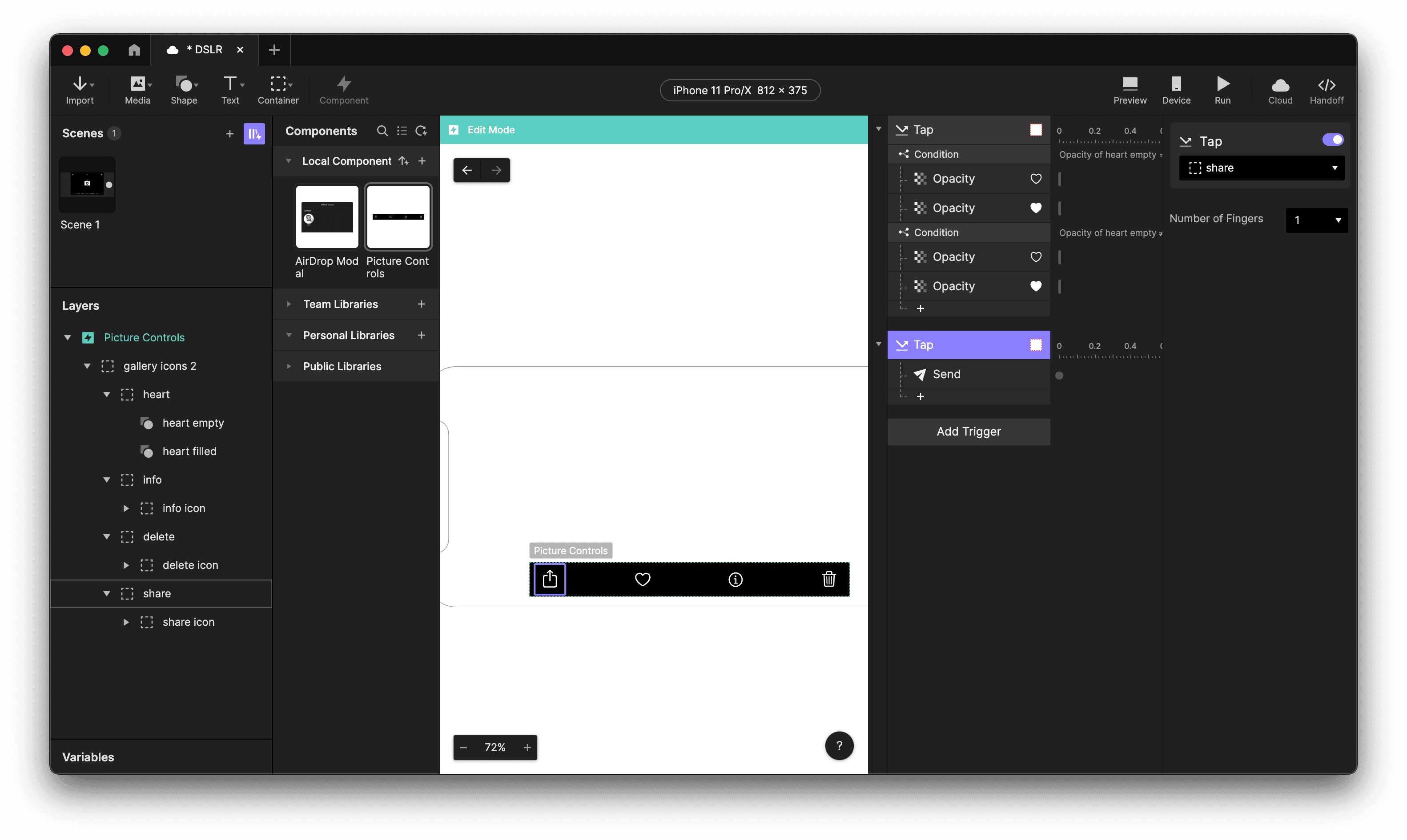1407x840 pixels.
Task: Toggle the empty heart on the second Condition's Opacity
Action: click(x=1036, y=257)
